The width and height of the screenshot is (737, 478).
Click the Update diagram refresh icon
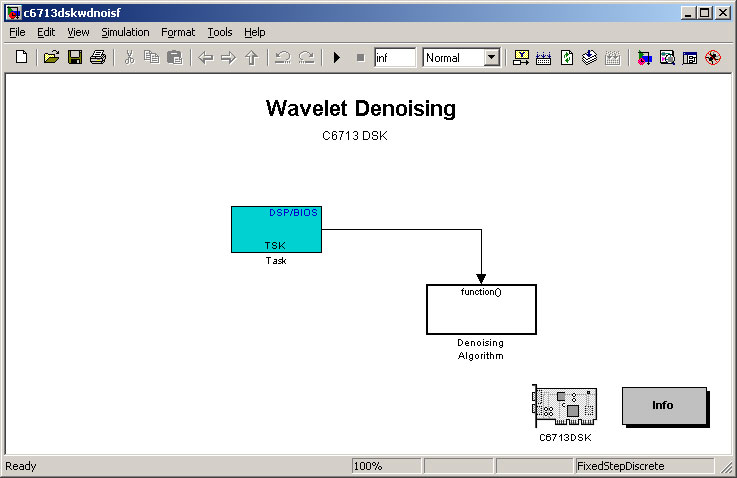pos(567,57)
